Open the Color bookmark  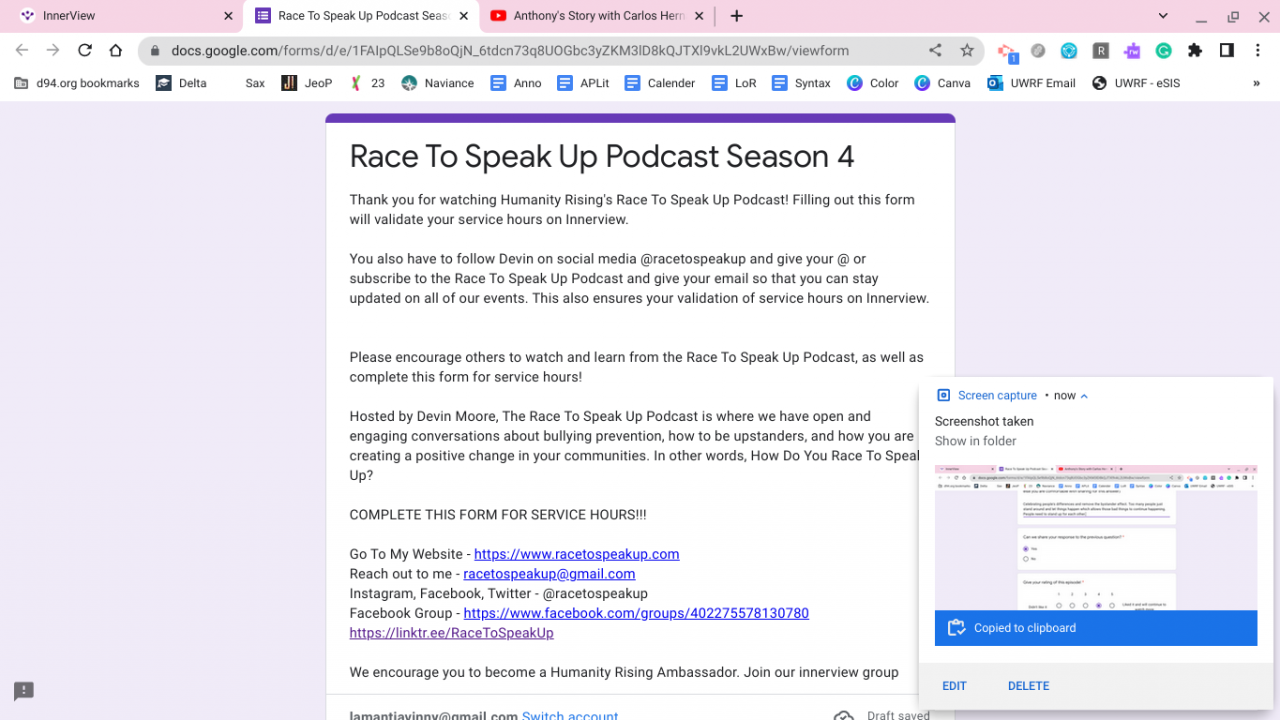coord(873,83)
